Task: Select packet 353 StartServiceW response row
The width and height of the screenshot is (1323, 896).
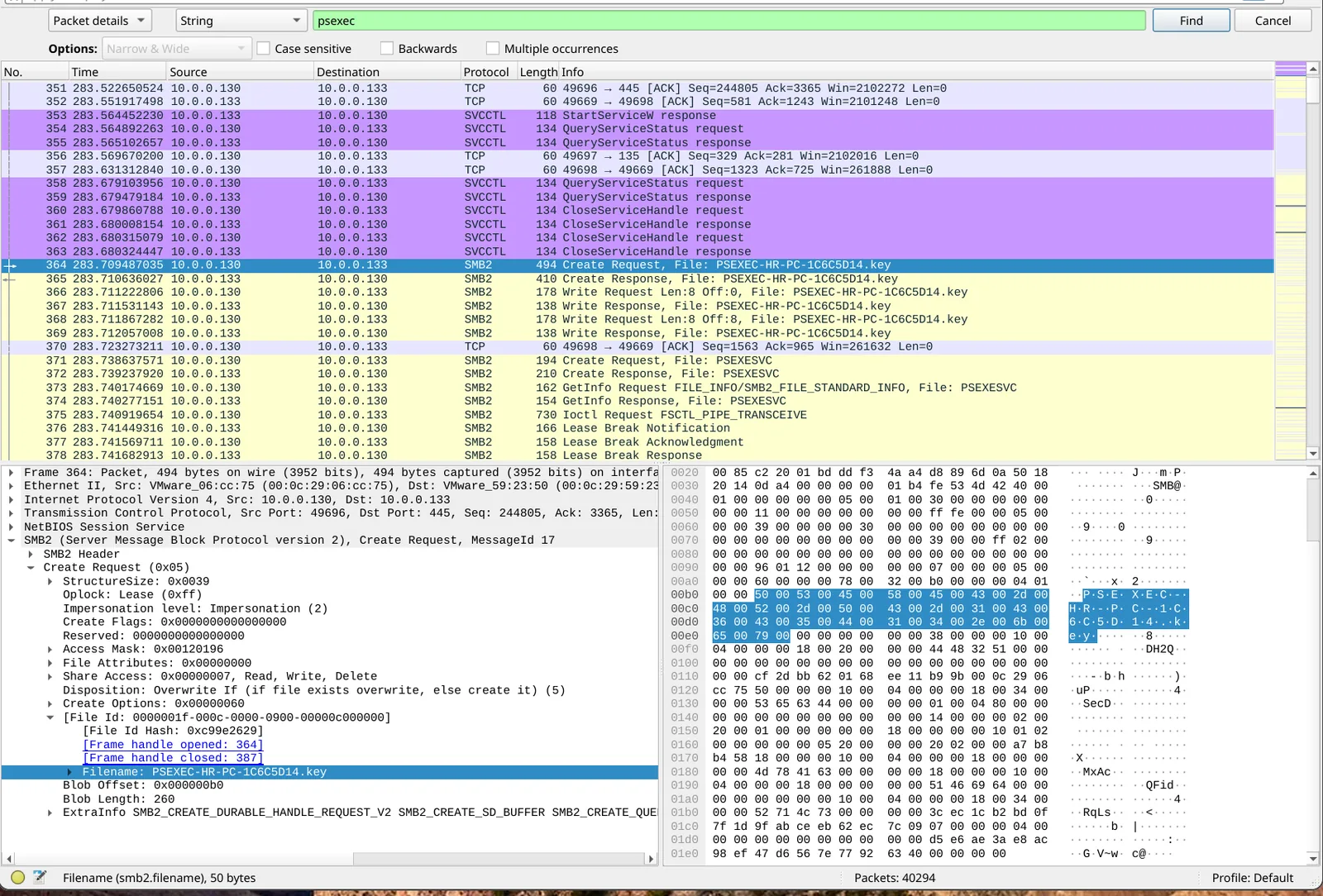Action: tap(637, 116)
